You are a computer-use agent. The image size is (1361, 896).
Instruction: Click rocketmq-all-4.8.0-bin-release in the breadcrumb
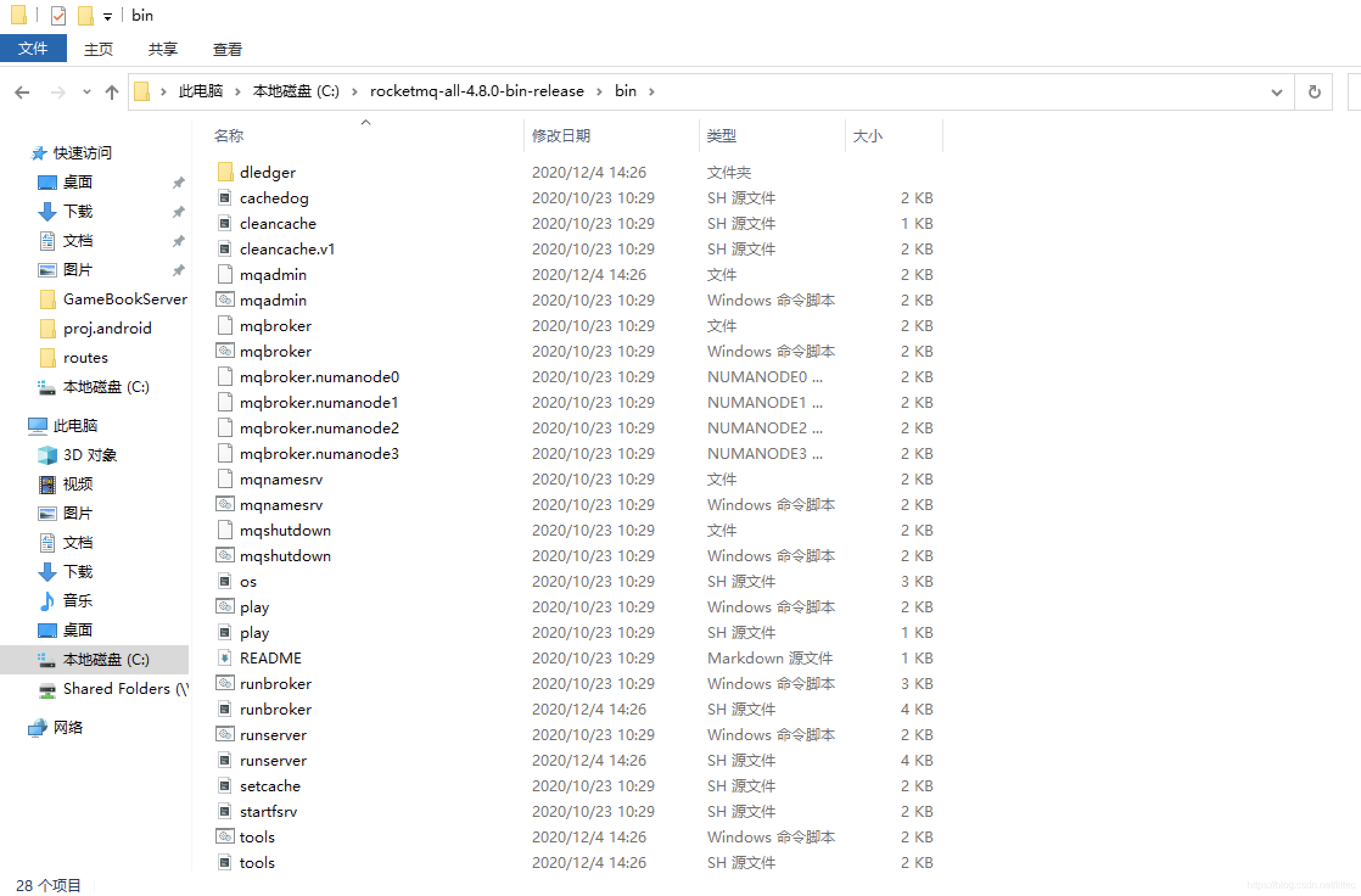click(477, 91)
